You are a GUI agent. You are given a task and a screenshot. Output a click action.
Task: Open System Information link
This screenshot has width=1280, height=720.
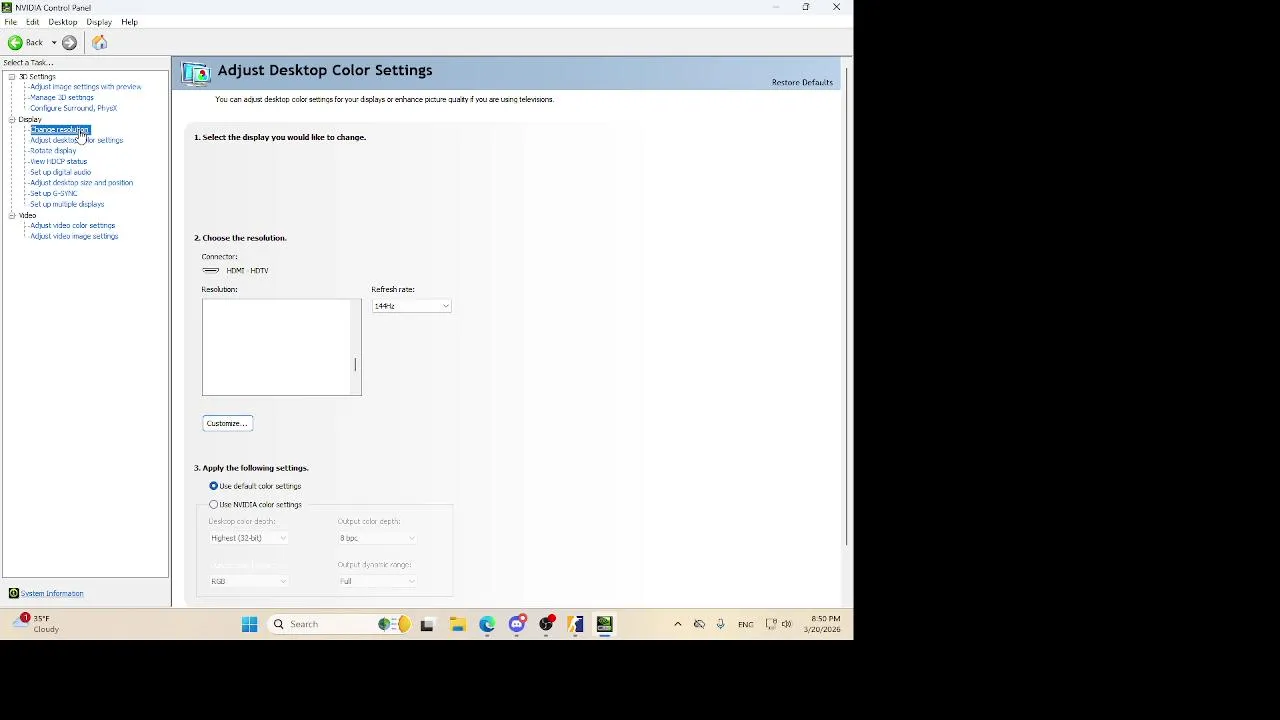pyautogui.click(x=52, y=593)
